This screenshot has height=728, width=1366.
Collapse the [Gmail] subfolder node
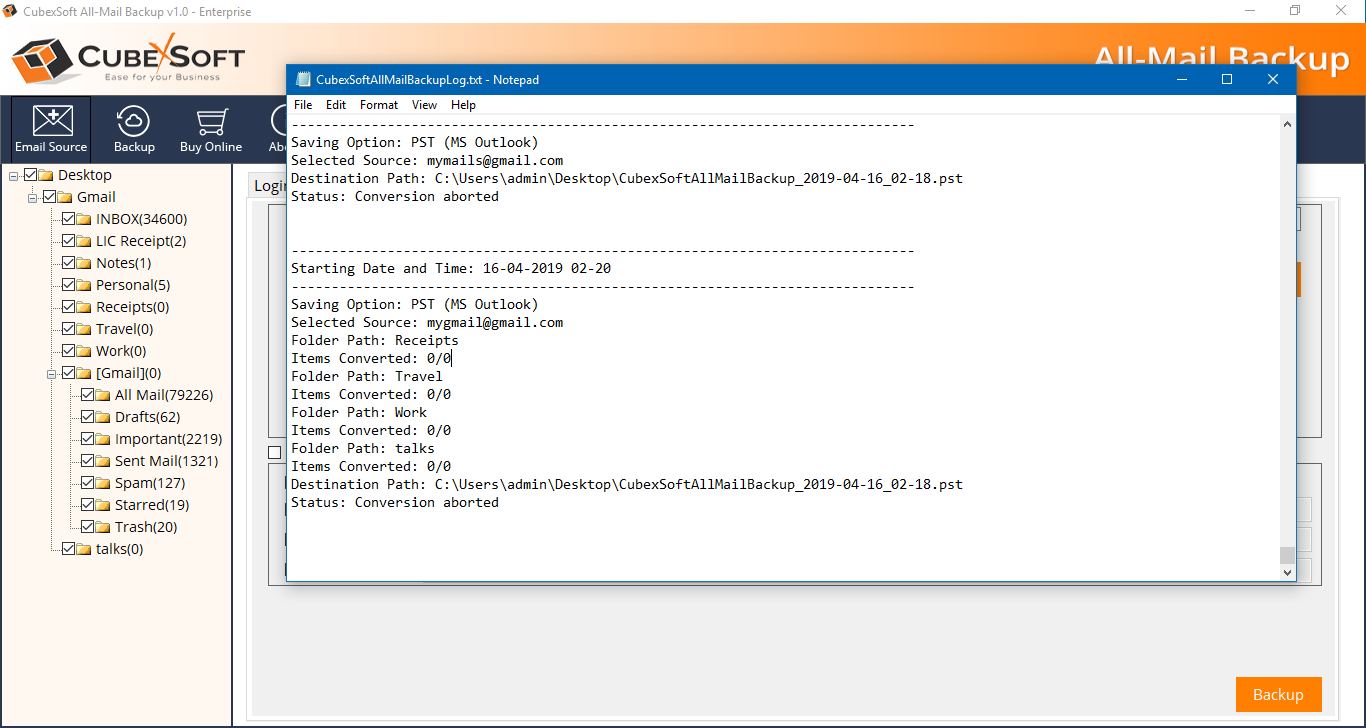[x=52, y=373]
